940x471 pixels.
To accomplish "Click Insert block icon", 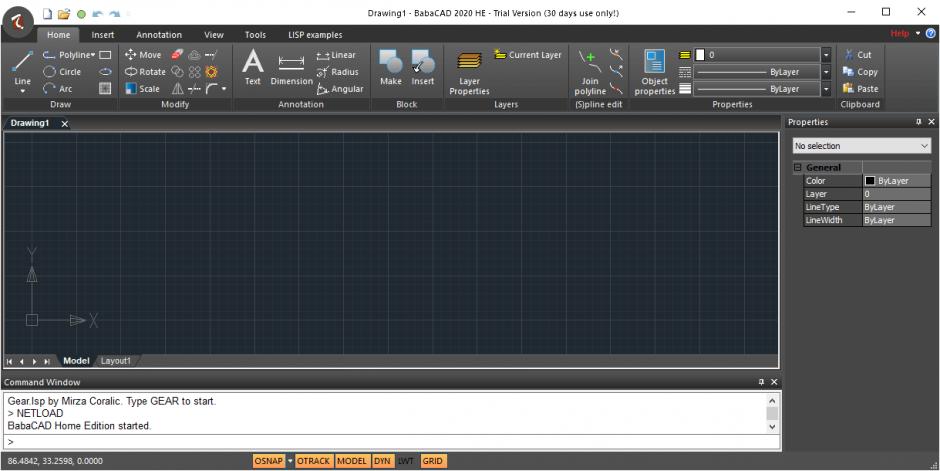I will point(423,67).
